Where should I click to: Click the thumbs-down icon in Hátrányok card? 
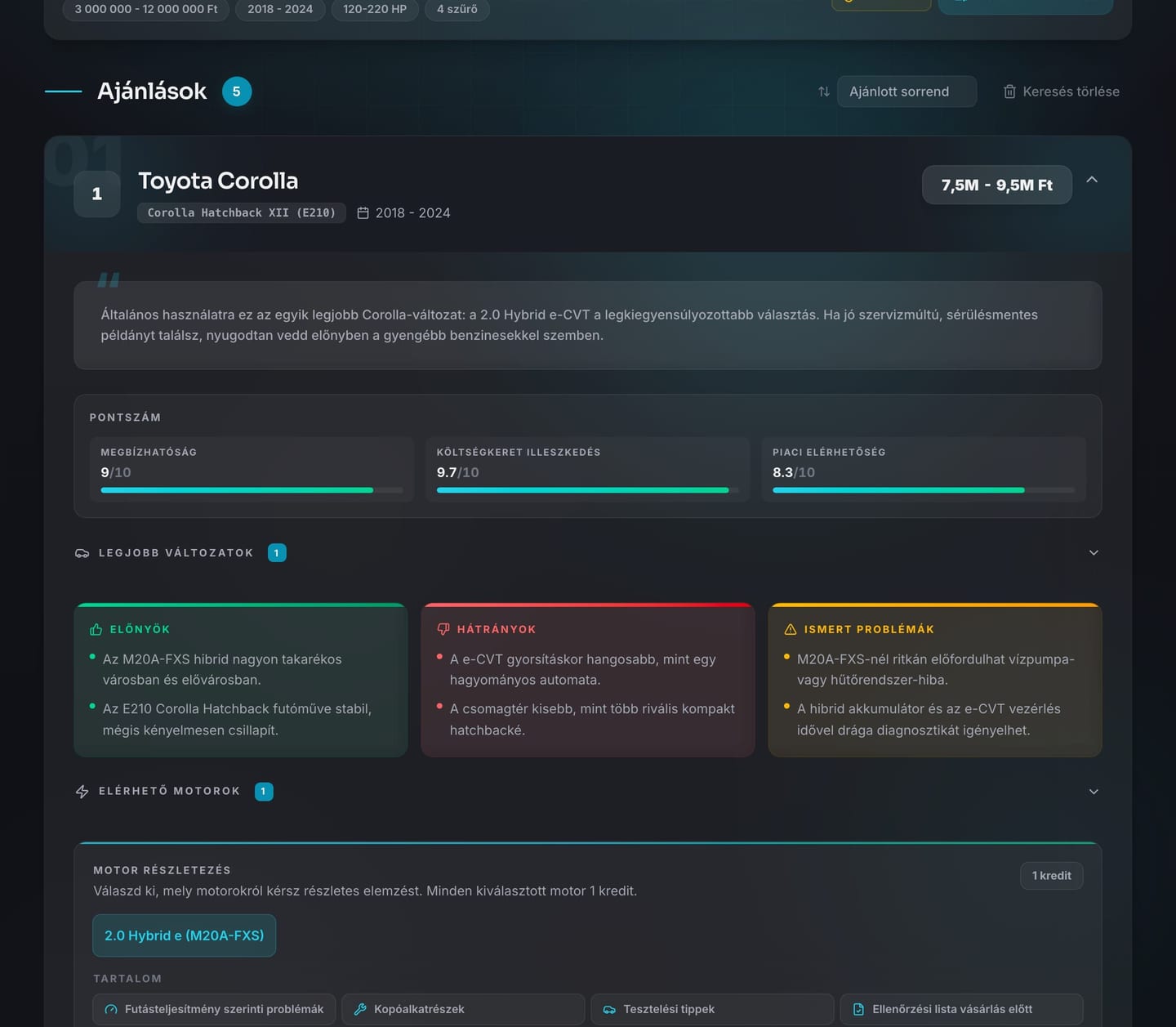443,629
